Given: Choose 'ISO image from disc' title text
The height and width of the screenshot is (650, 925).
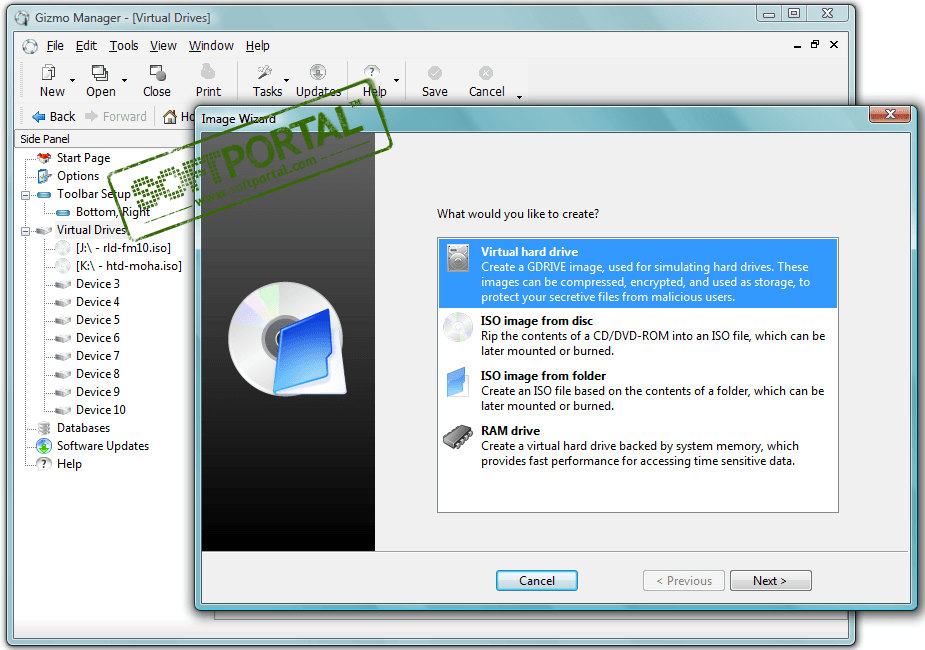Looking at the screenshot, I should [x=537, y=321].
